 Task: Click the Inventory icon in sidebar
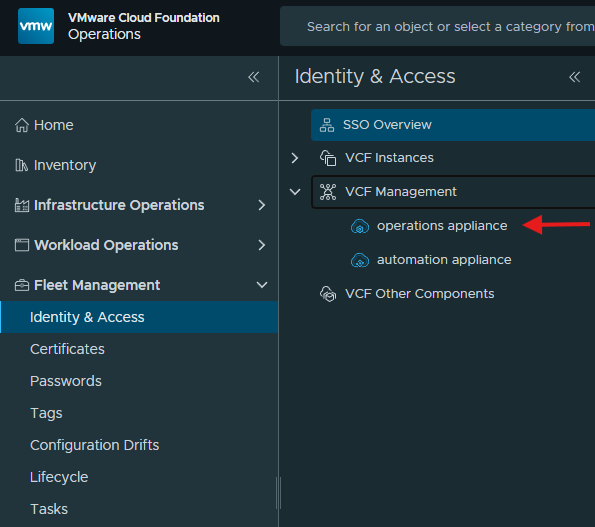pos(21,165)
